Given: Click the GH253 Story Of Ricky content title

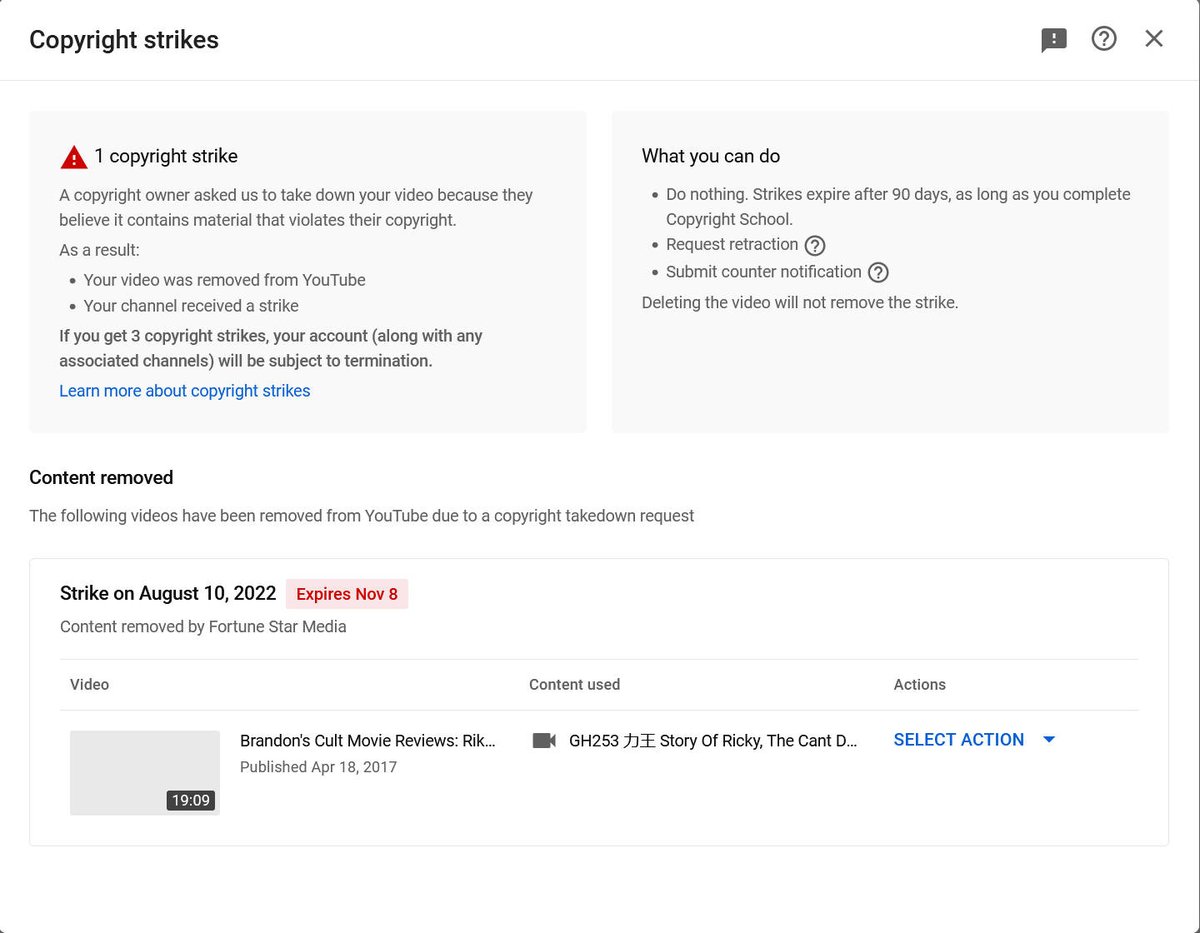Looking at the screenshot, I should (713, 741).
